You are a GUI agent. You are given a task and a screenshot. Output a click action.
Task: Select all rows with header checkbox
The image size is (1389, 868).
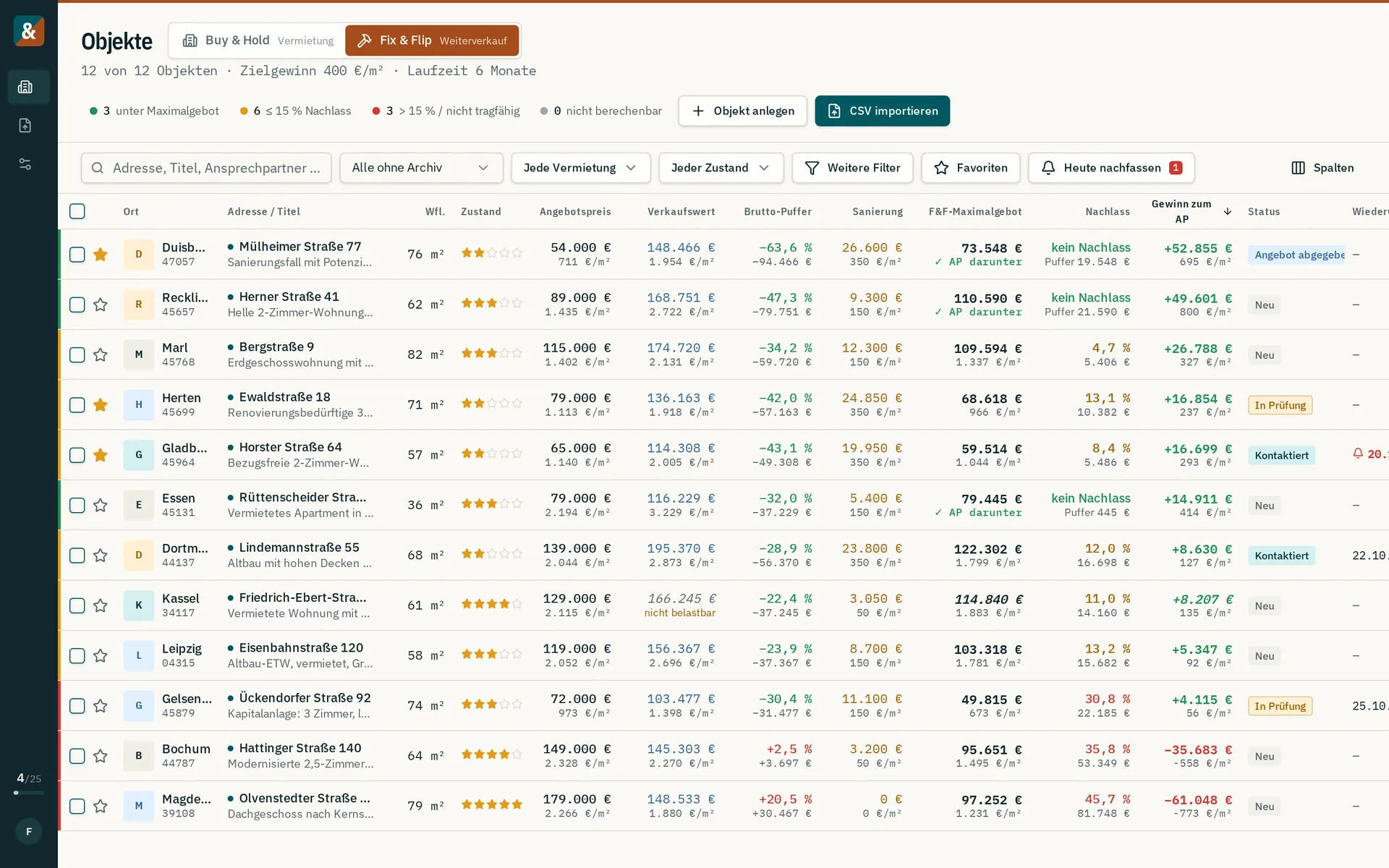tap(77, 211)
